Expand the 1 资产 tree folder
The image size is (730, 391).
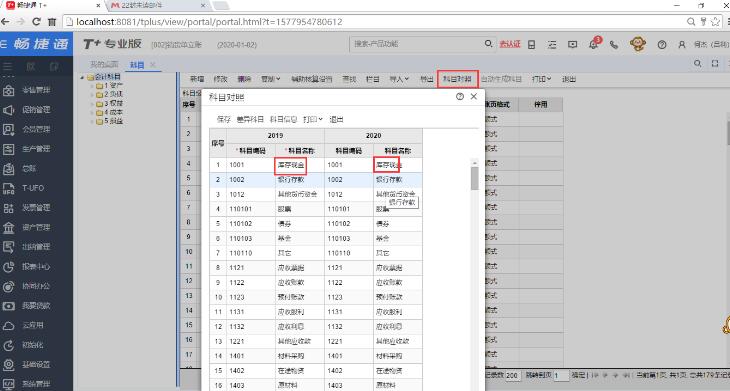click(93, 86)
